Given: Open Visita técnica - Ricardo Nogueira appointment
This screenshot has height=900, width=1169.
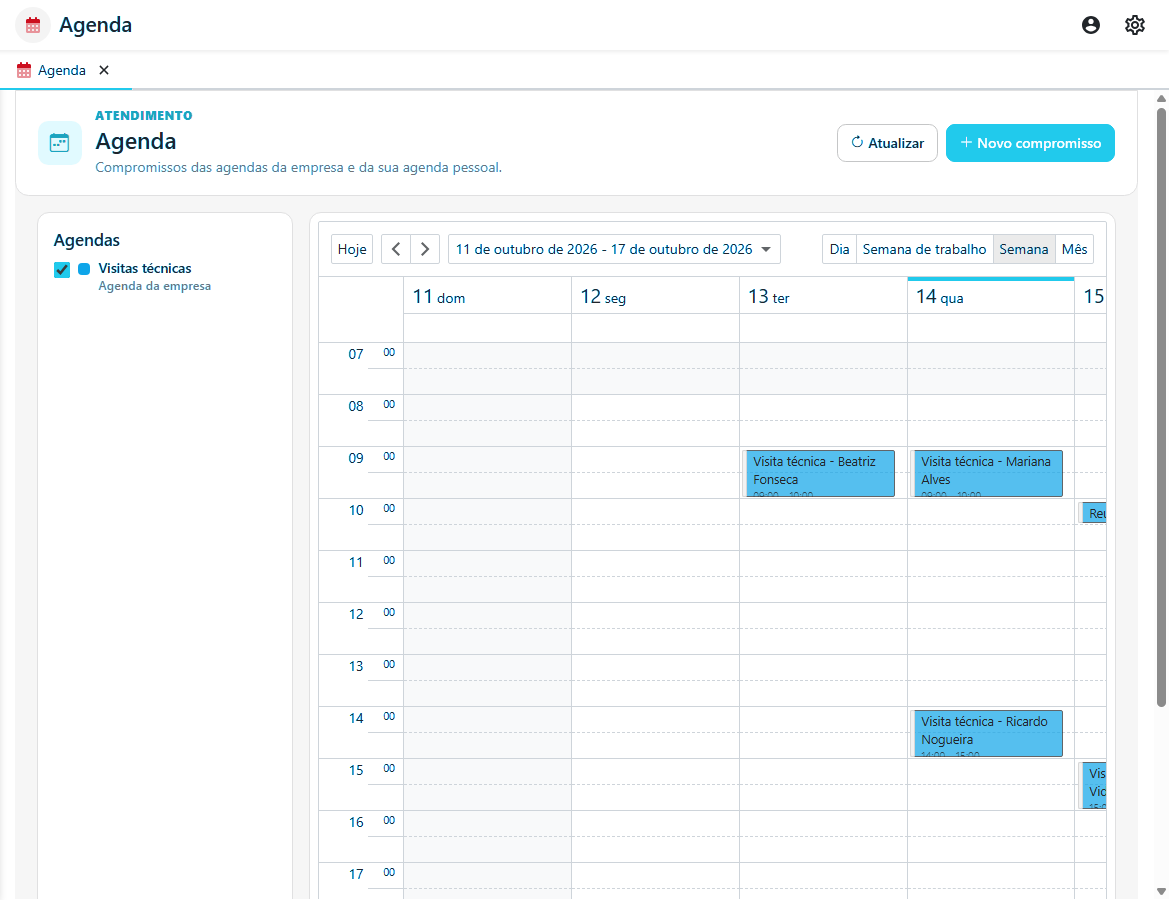Looking at the screenshot, I should tap(987, 734).
